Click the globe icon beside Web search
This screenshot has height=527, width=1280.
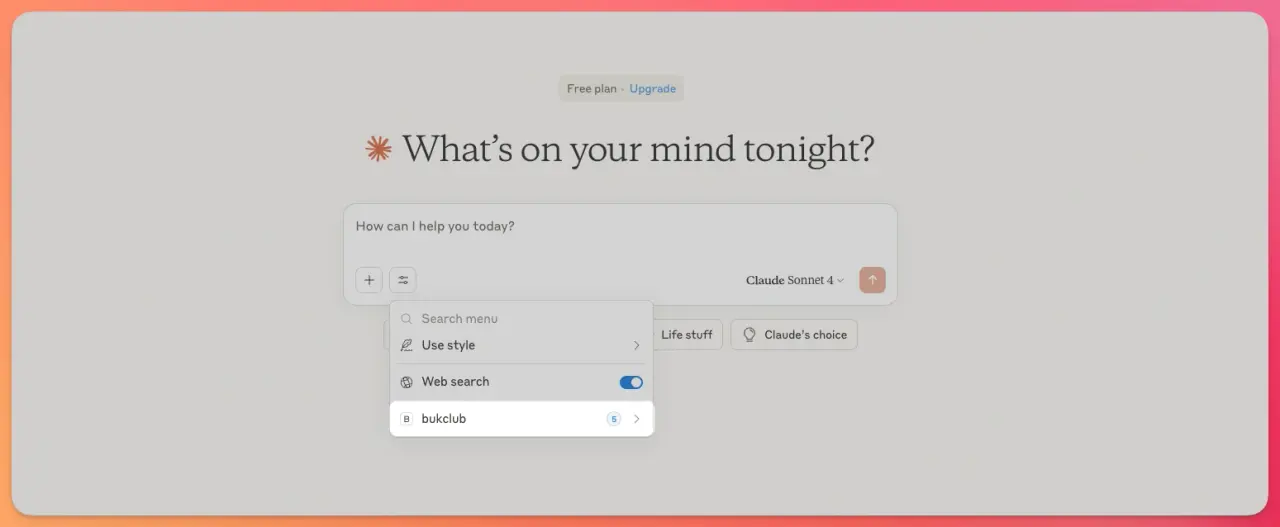[406, 382]
